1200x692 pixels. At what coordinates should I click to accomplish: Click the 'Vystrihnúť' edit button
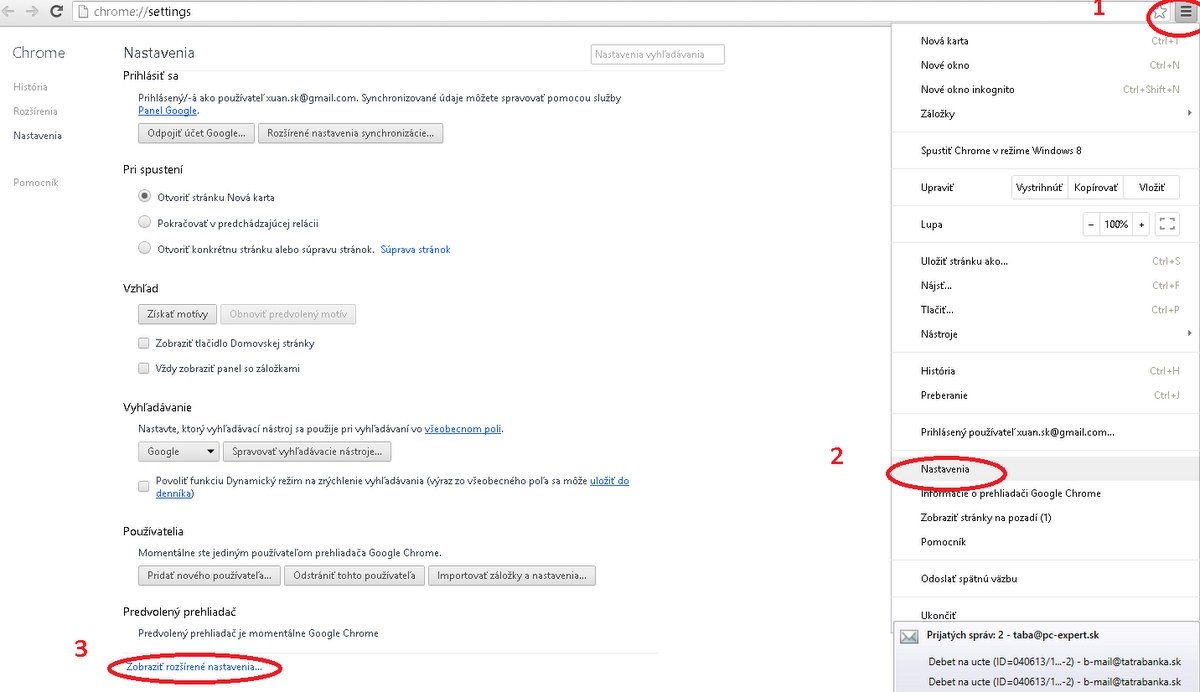coord(1039,187)
